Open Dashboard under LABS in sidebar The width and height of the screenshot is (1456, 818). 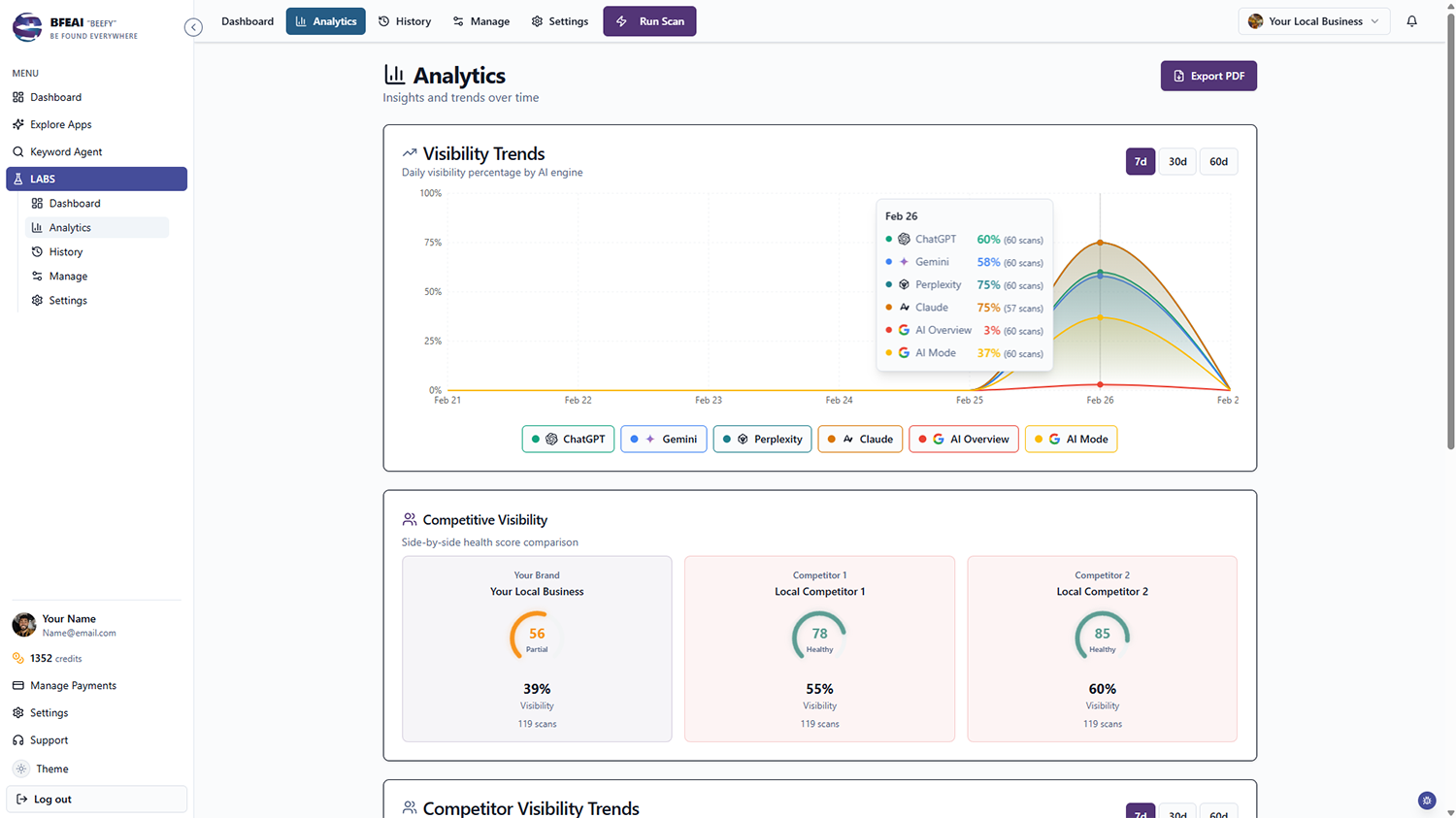[97, 203]
